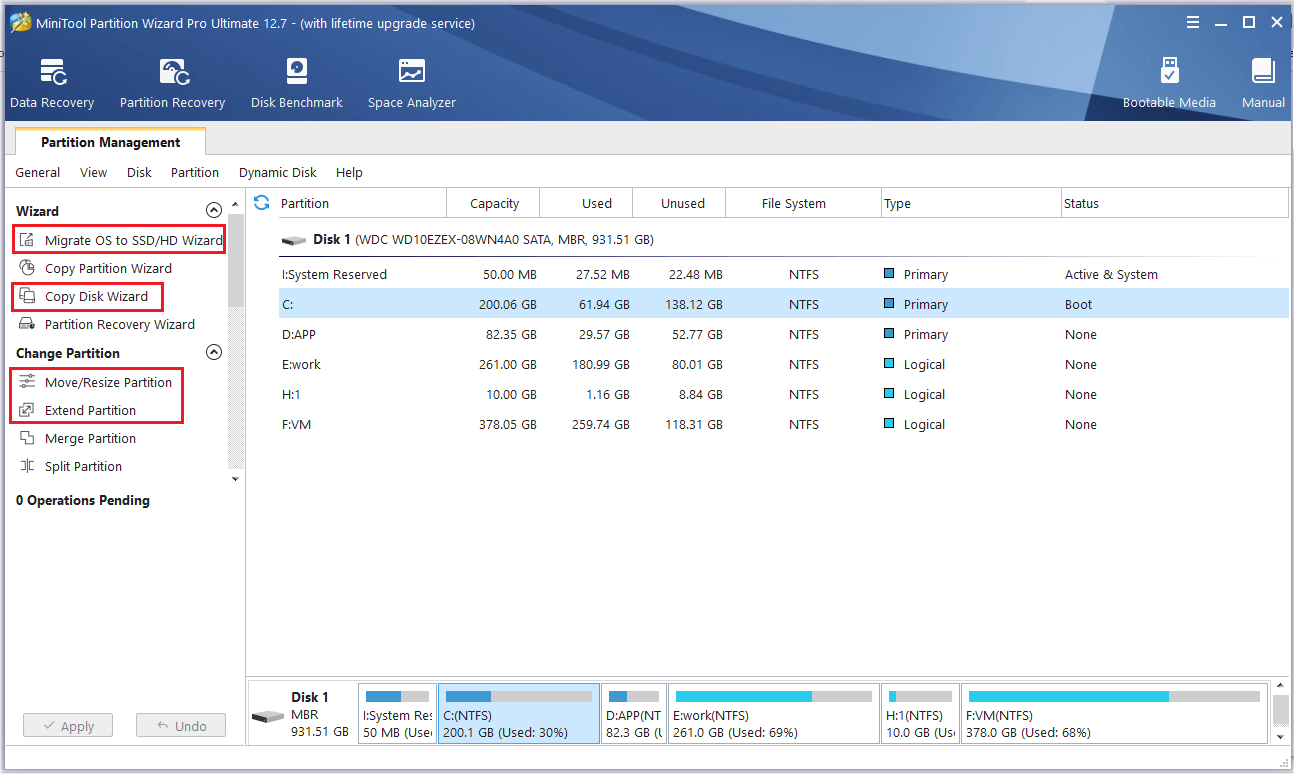Viewport: 1296px width, 774px height.
Task: Open Migrate OS to SSD/HD Wizard
Action: tap(133, 240)
